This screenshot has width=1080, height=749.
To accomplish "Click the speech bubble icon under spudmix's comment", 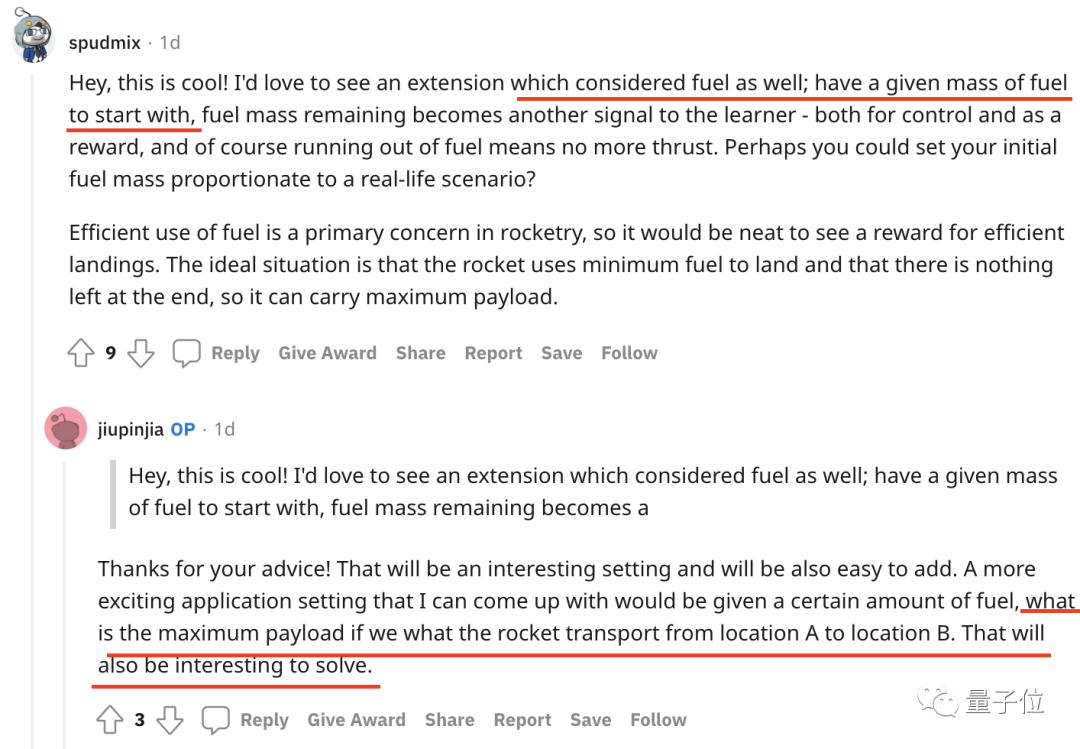I will click(x=187, y=353).
